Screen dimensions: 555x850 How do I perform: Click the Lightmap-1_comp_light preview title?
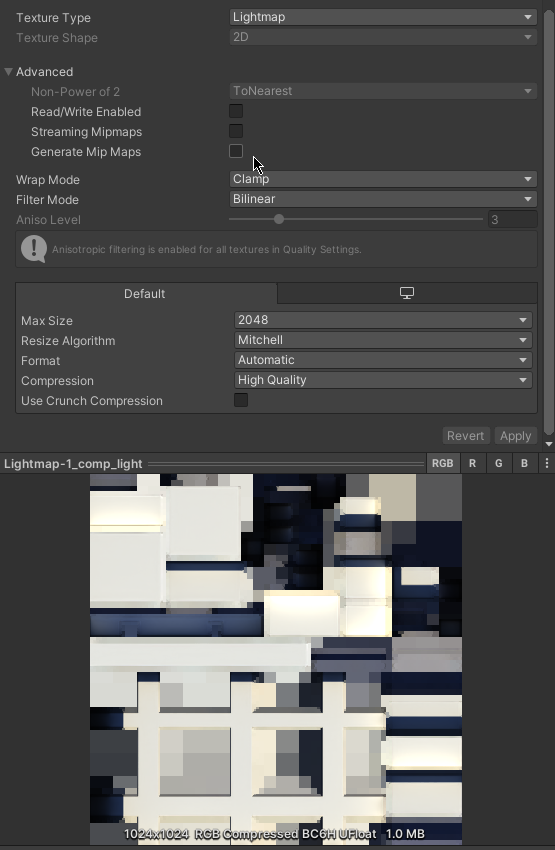point(73,464)
